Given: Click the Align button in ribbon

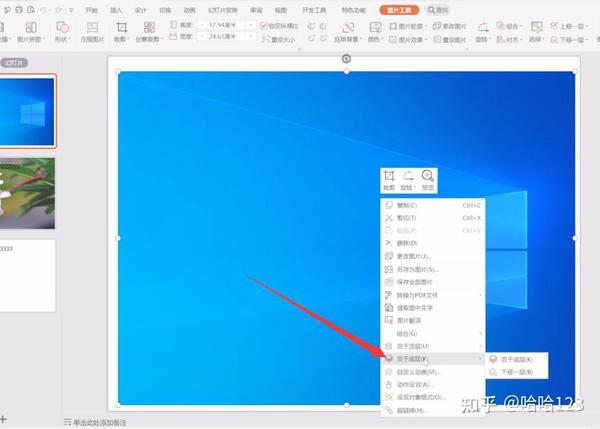Looking at the screenshot, I should coord(509,39).
